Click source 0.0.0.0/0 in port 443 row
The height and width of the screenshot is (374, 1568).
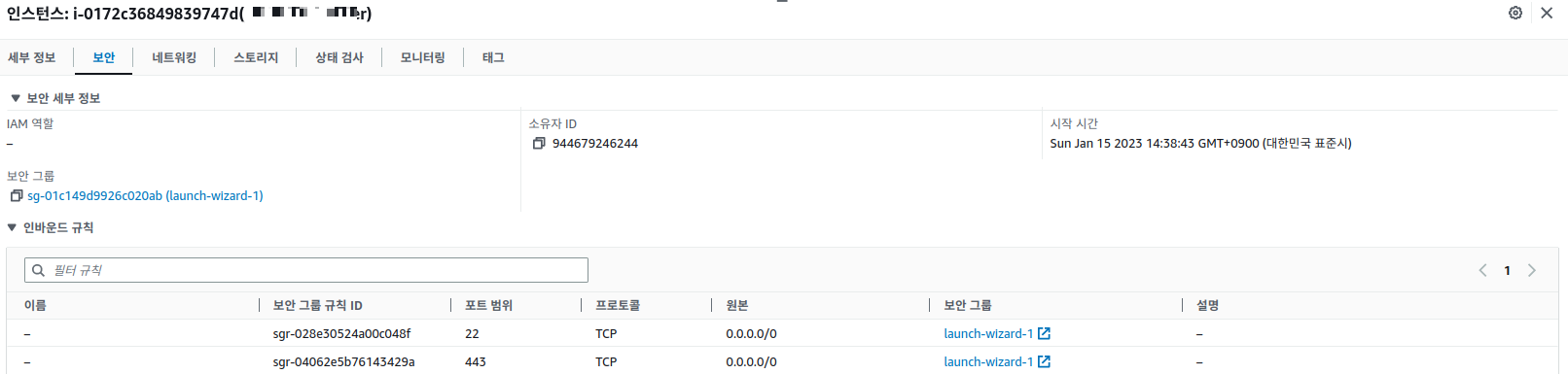(x=751, y=361)
